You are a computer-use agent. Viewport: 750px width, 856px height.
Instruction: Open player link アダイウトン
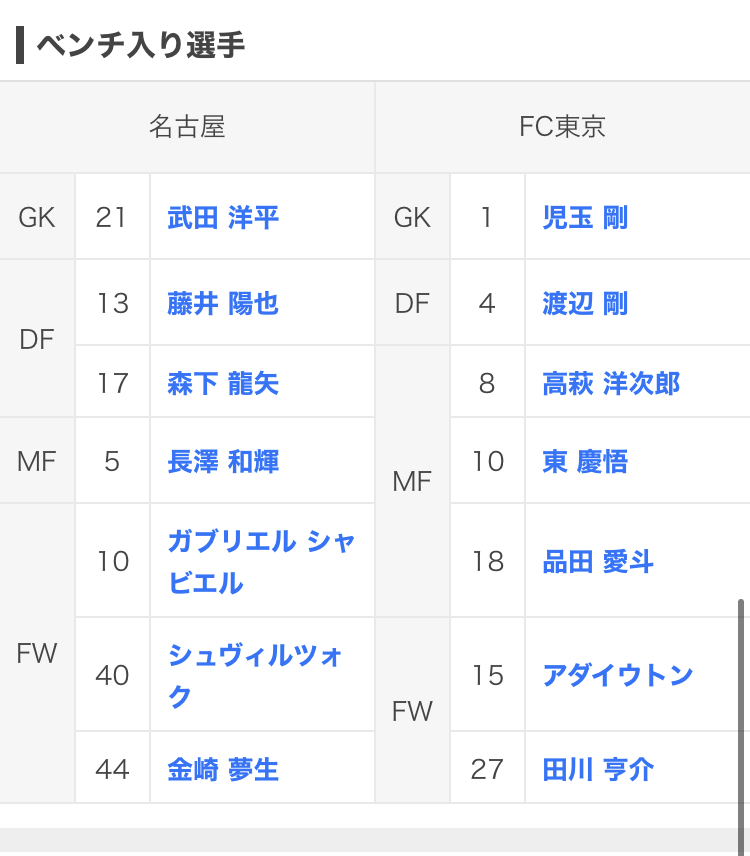(x=617, y=675)
